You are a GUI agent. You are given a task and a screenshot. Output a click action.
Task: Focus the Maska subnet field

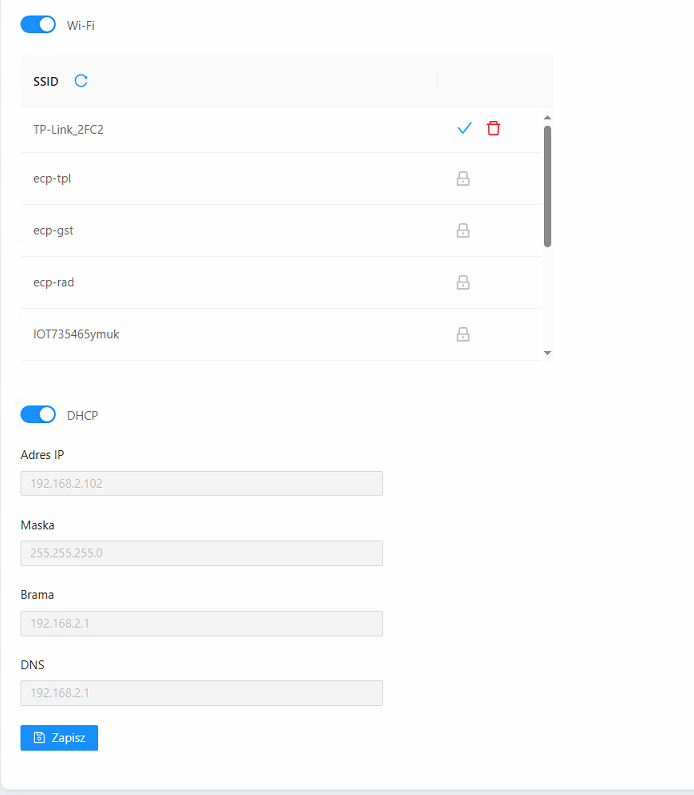pos(201,554)
